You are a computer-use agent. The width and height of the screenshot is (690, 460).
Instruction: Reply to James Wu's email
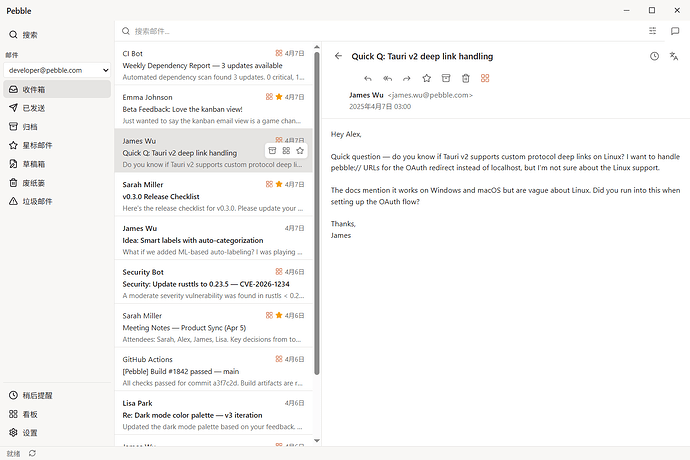(368, 78)
